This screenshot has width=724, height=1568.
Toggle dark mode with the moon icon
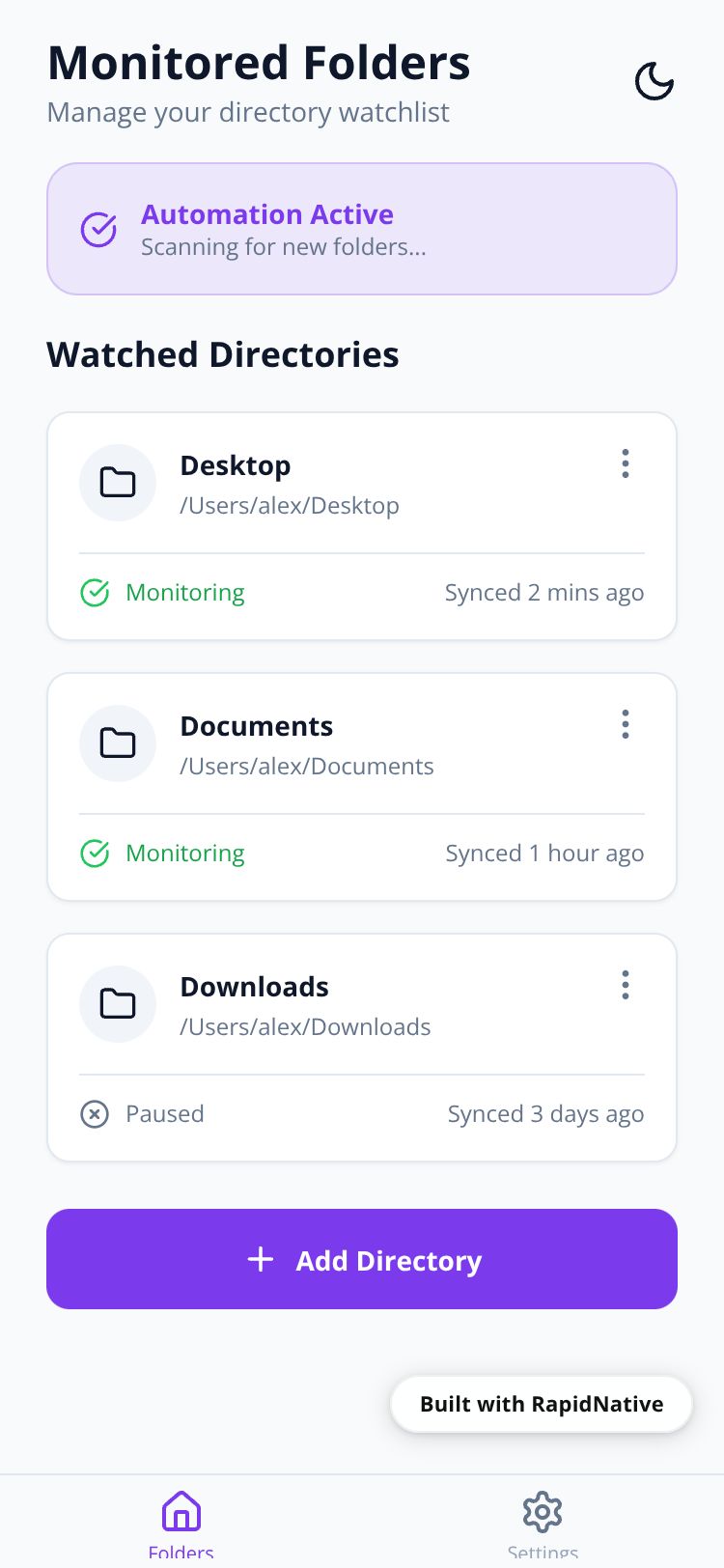[654, 82]
